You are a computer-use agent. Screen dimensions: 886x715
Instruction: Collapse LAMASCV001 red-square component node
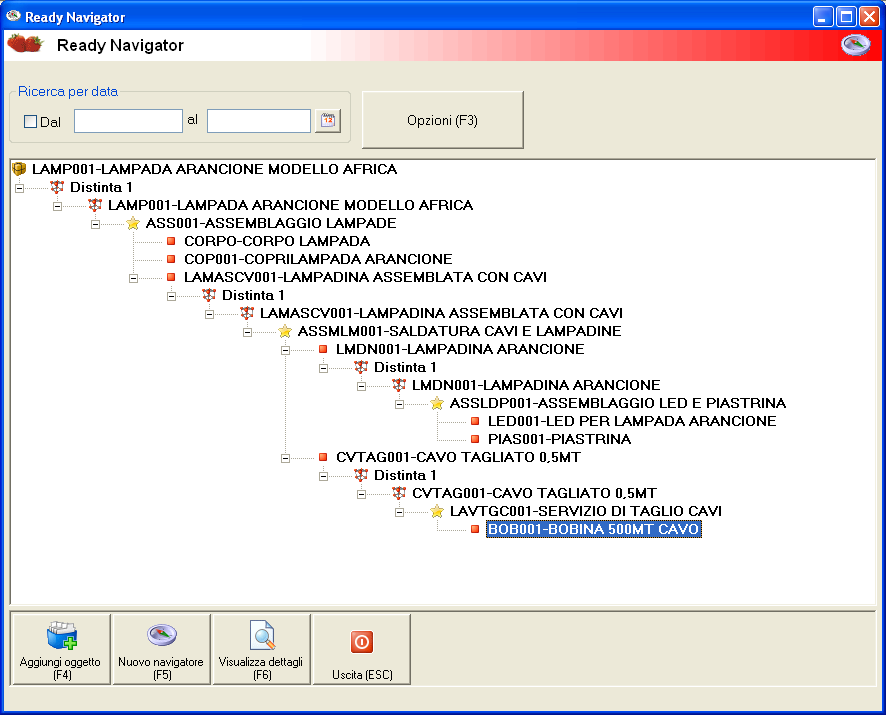(133, 278)
